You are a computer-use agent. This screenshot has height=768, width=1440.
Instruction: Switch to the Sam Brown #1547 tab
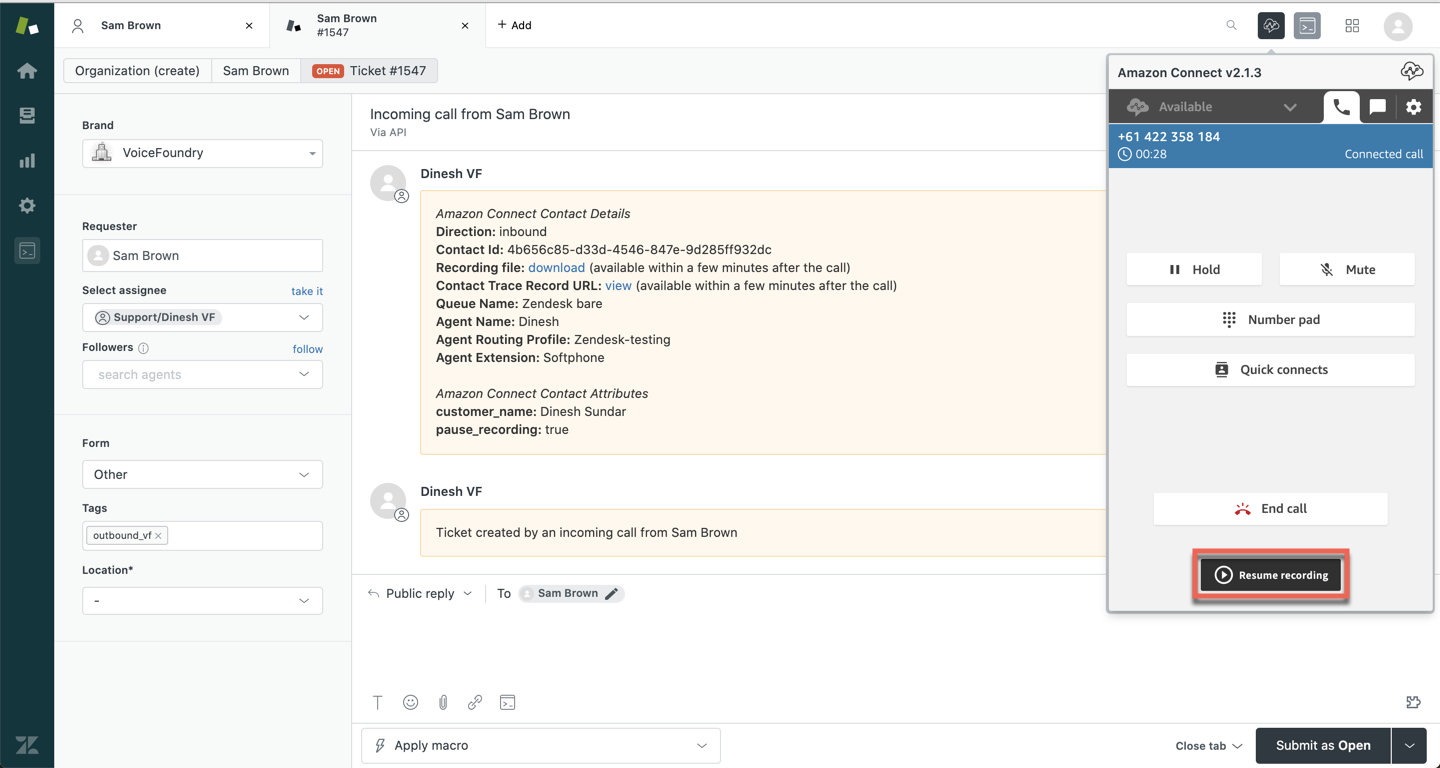(x=370, y=25)
